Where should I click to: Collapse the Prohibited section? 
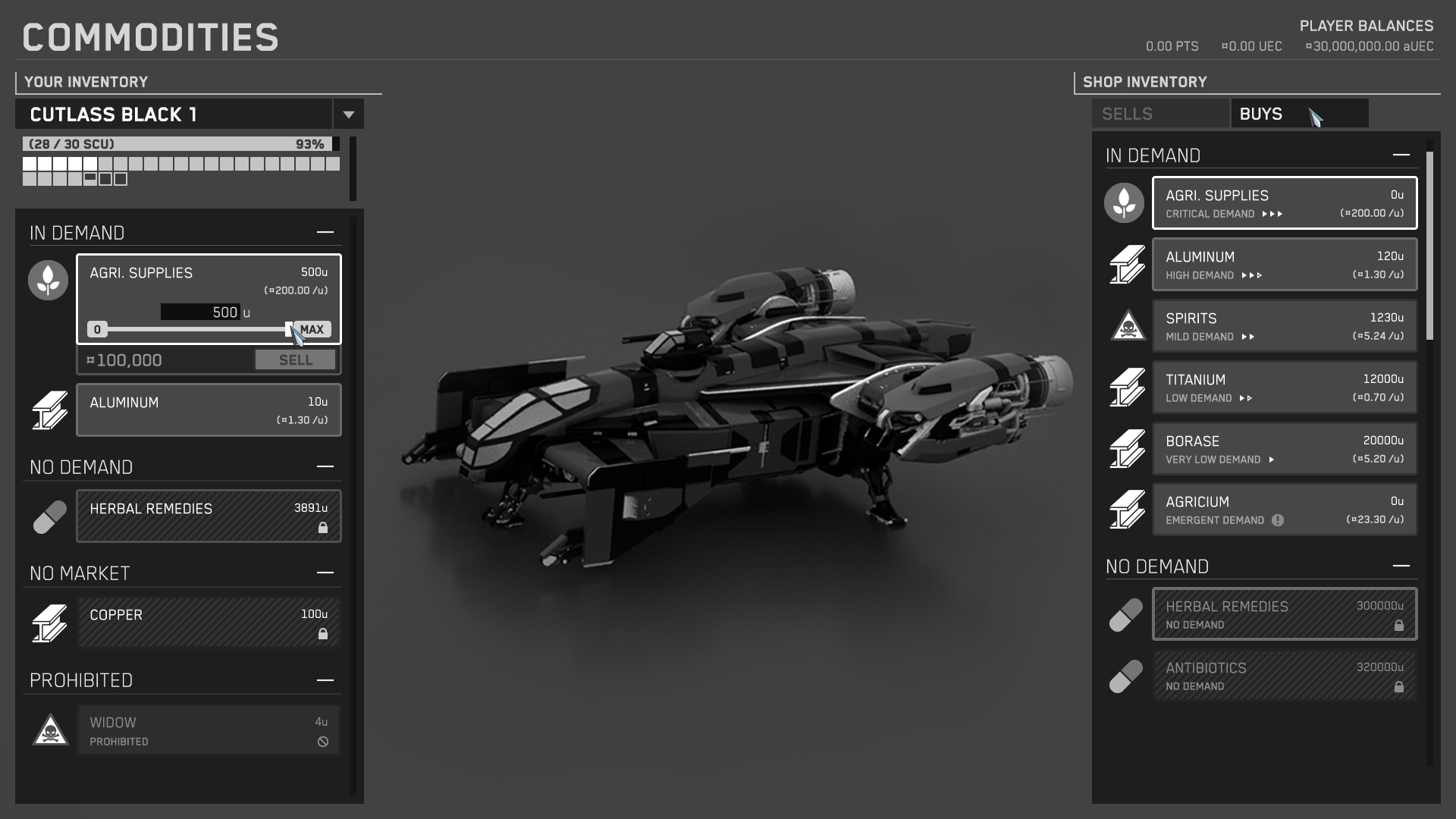325,680
